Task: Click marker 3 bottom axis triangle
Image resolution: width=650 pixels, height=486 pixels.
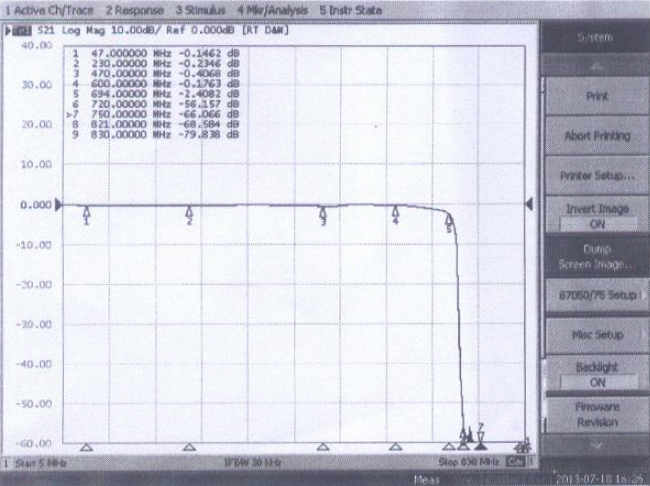Action: [x=323, y=447]
